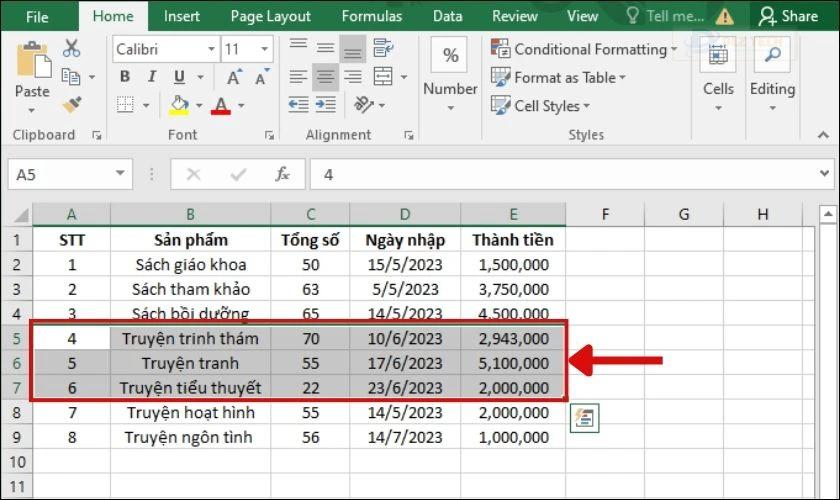The height and width of the screenshot is (500, 840).
Task: Click the Copy icon in Clipboard
Action: 71,77
